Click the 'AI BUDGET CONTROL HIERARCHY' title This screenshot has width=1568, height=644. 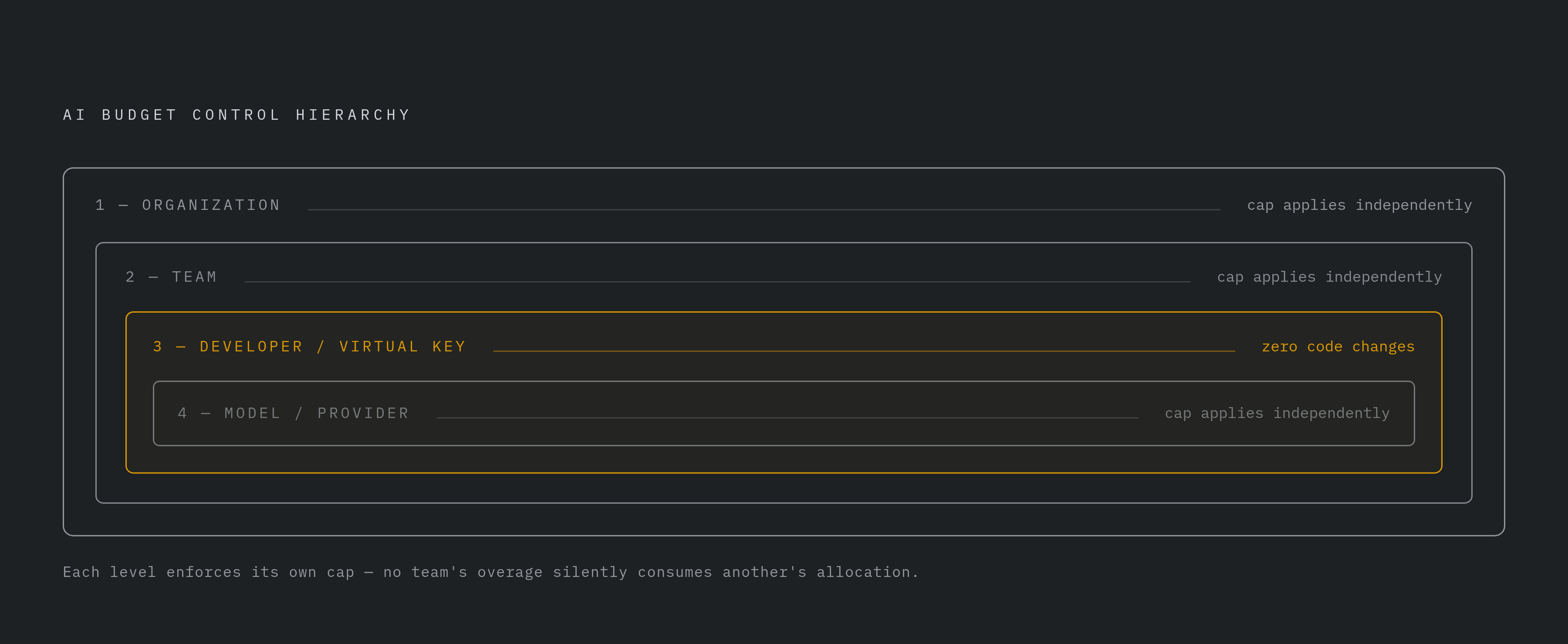tap(237, 115)
